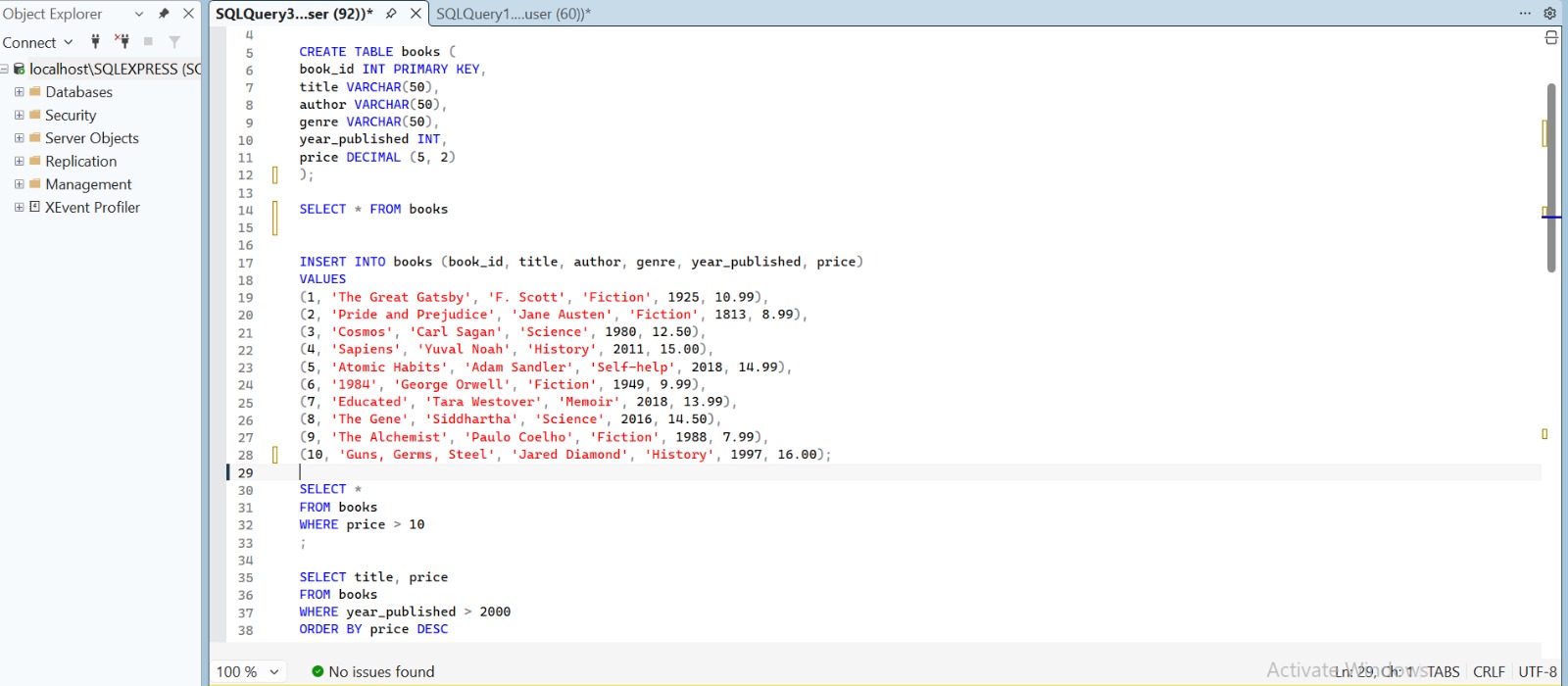
Task: Select the XEvent Profiler tree item
Action: tap(92, 207)
